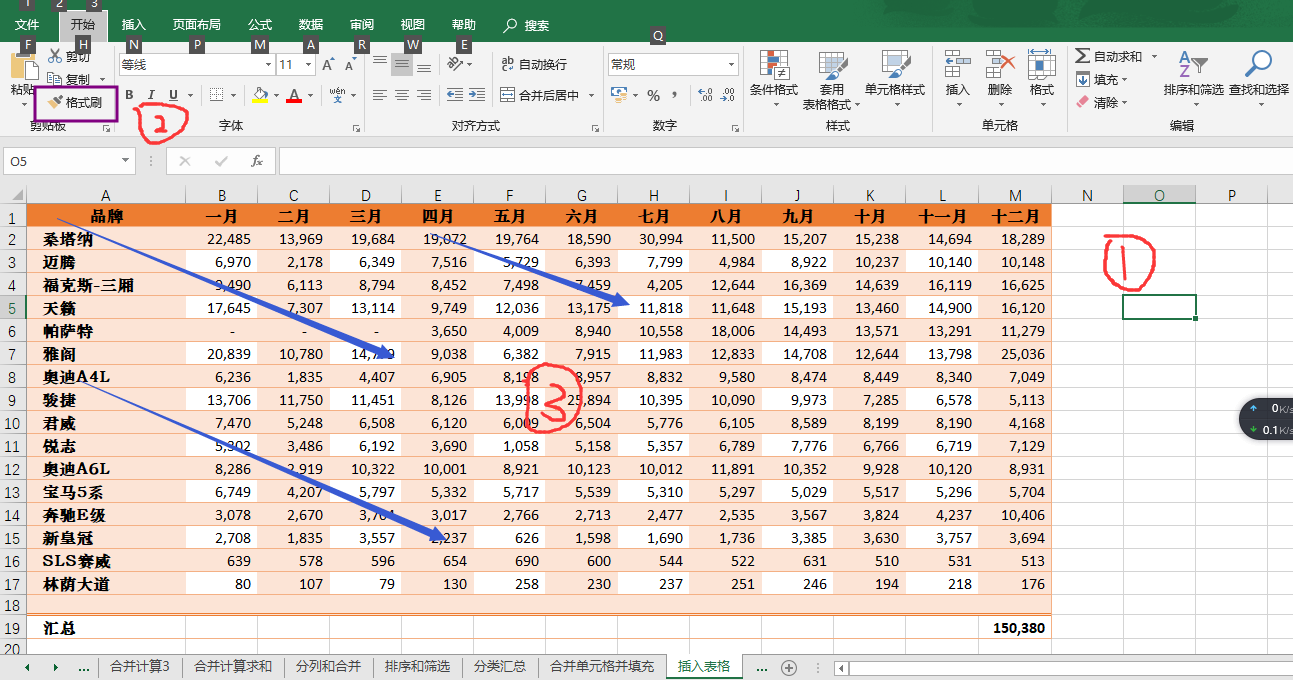Decrease font size with the smaller A icon
Image resolution: width=1293 pixels, height=680 pixels.
350,64
